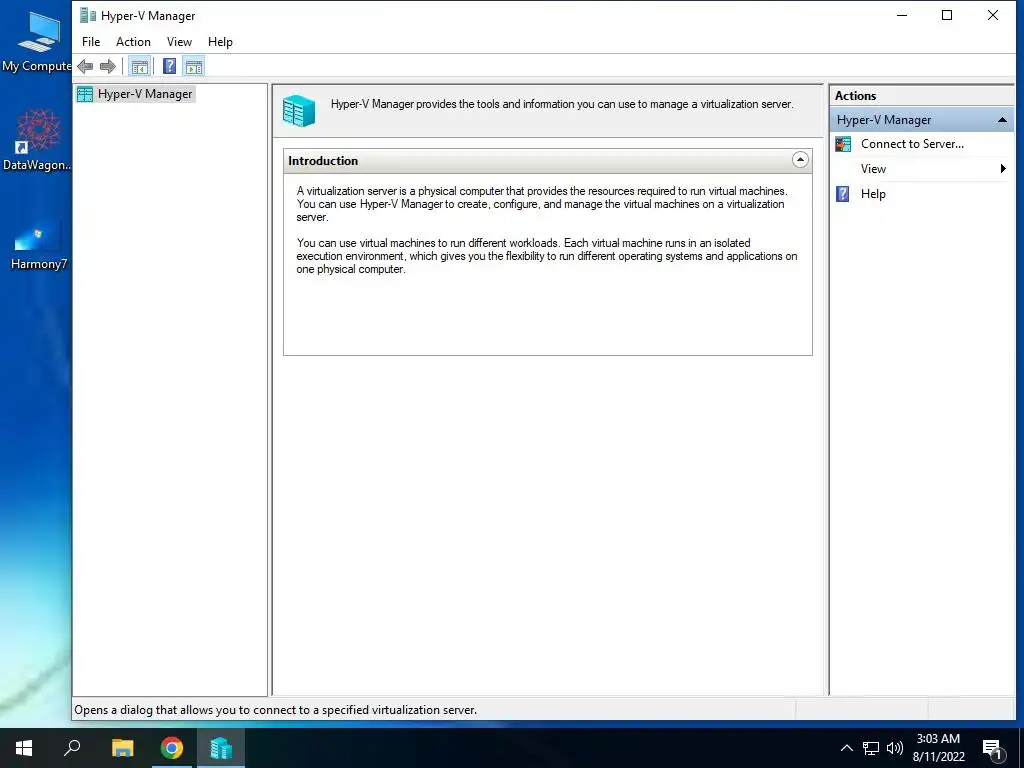Maximize the Hyper-V Manager window

coord(947,15)
